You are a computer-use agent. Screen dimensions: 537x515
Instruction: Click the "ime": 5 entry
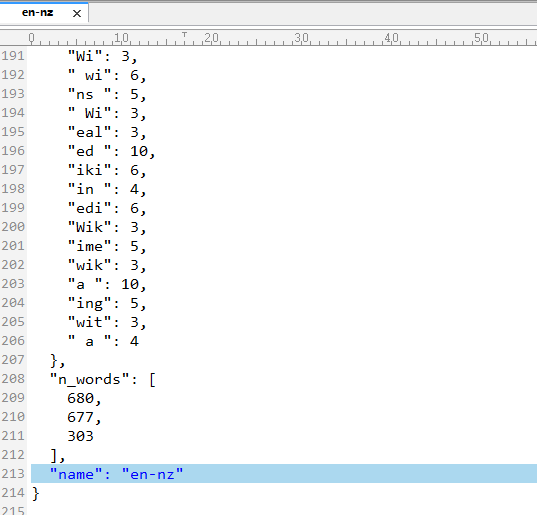tap(107, 246)
